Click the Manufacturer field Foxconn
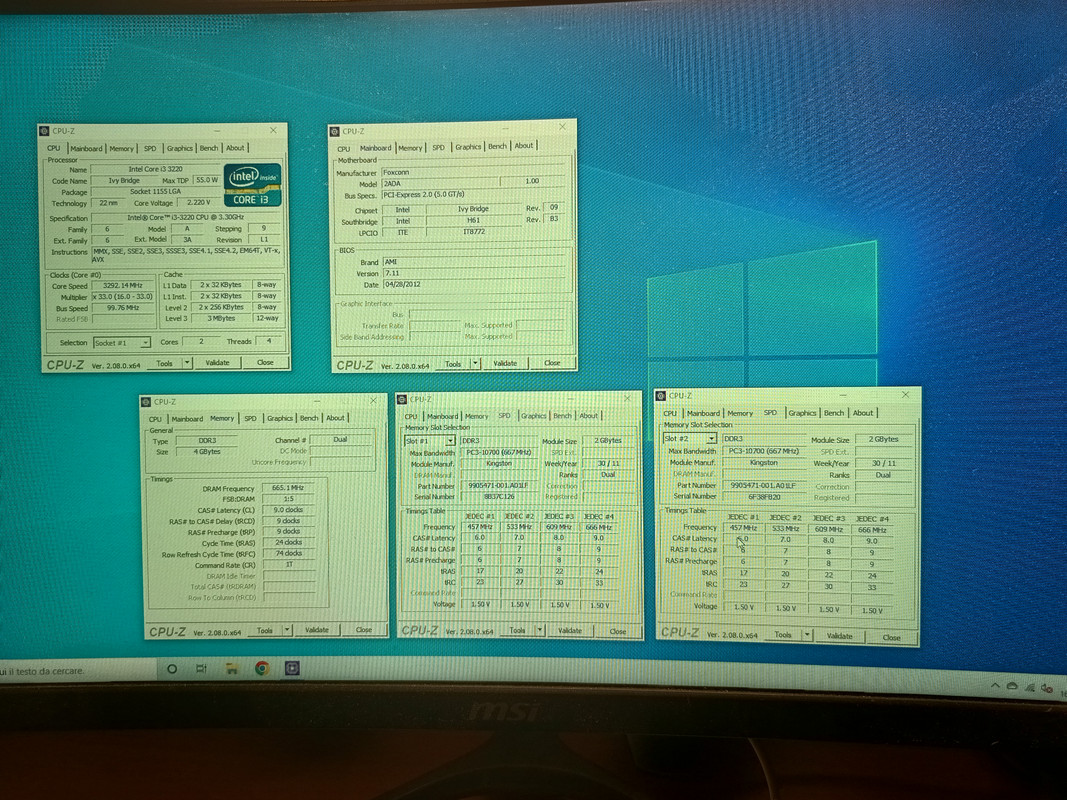 tap(474, 173)
